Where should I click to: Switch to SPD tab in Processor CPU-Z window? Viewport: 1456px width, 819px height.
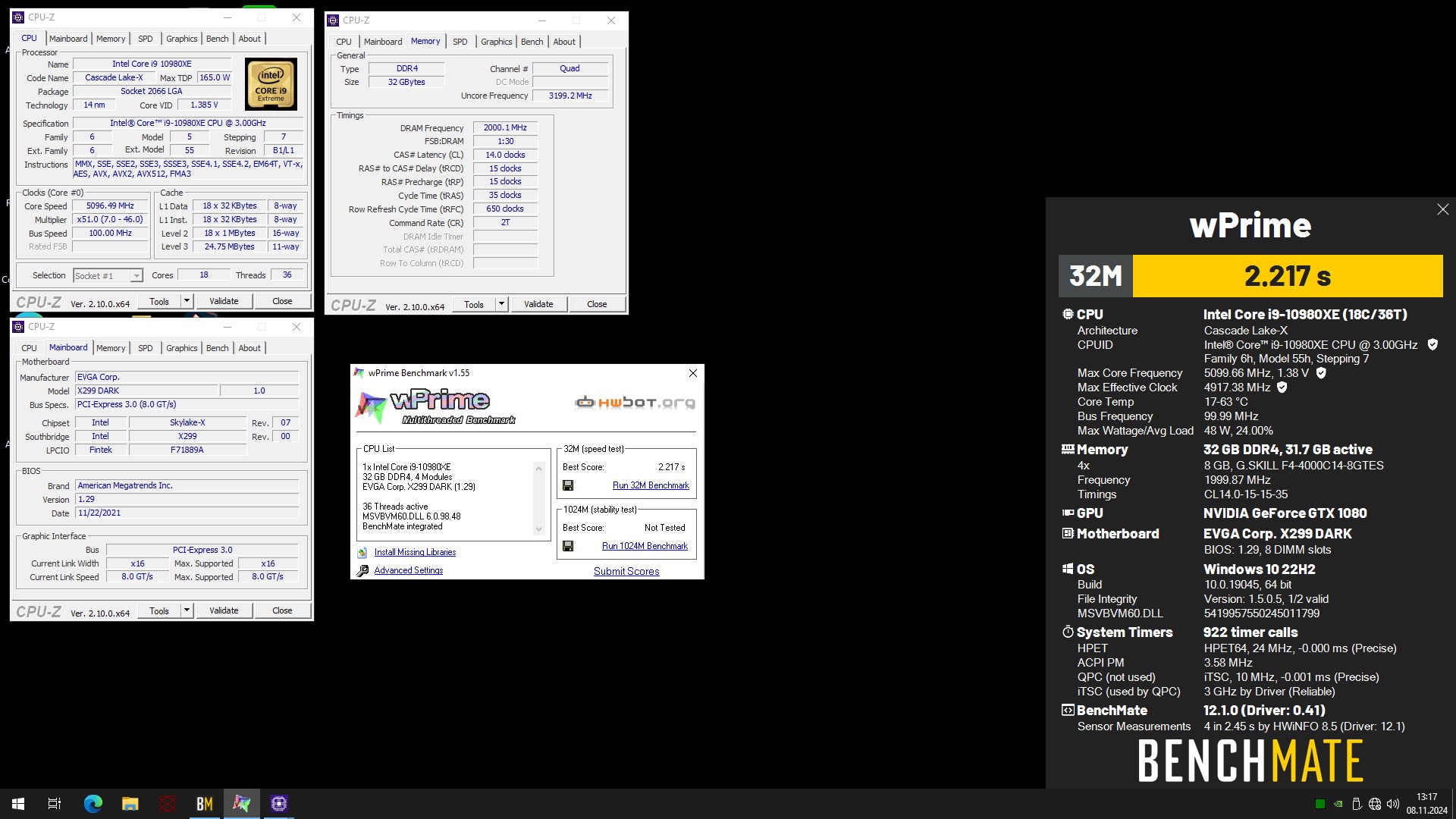[x=146, y=39]
